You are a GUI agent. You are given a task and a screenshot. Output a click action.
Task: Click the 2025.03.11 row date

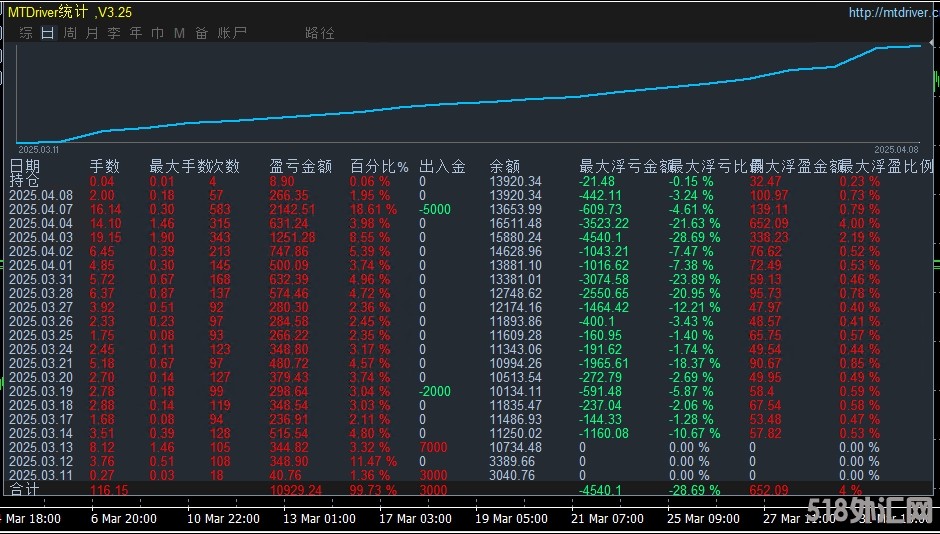pyautogui.click(x=41, y=475)
